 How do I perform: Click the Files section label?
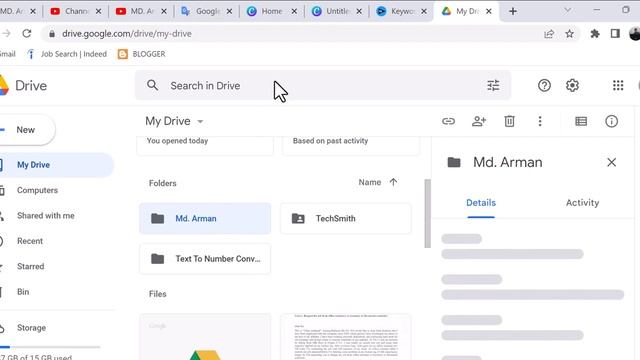point(158,294)
